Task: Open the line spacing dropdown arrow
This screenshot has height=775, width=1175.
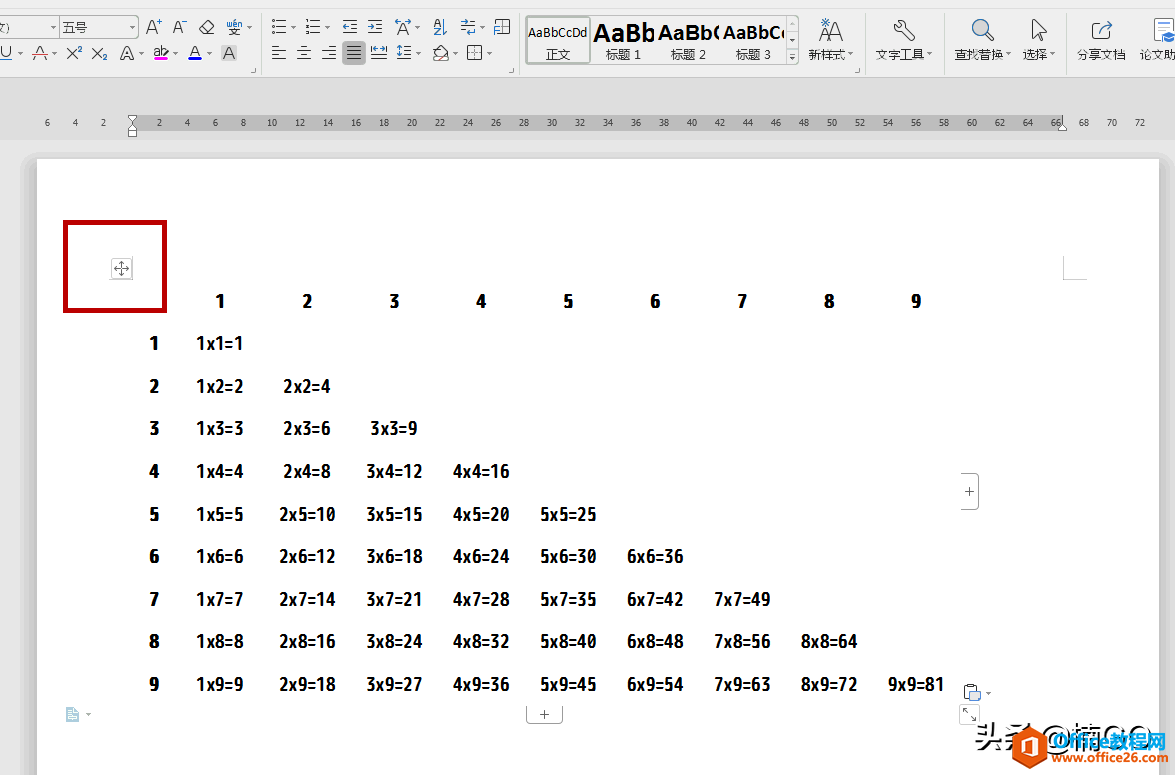Action: pyautogui.click(x=418, y=53)
